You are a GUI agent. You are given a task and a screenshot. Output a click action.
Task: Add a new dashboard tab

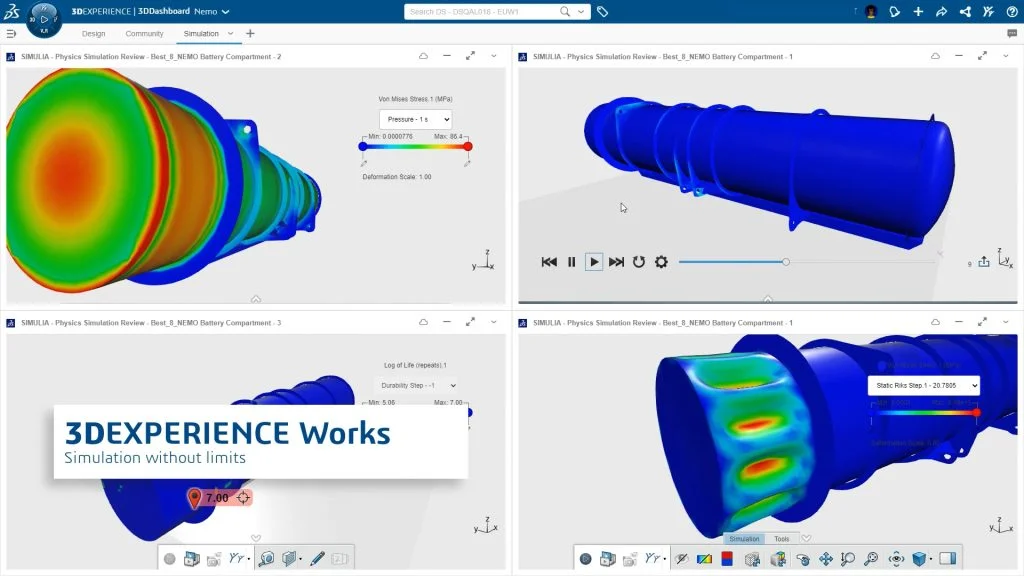[x=250, y=33]
